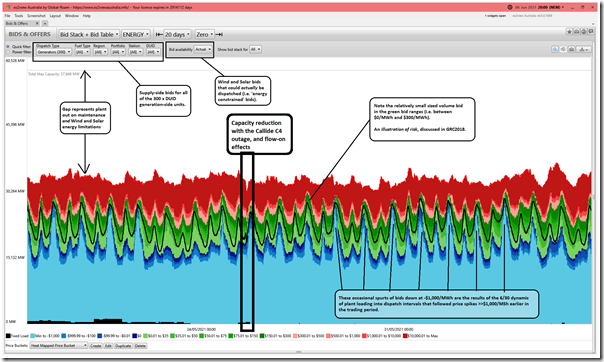Viewport: 604px width, 362px height.
Task: Click the $0 dark blue legend swatch
Action: click(134, 336)
